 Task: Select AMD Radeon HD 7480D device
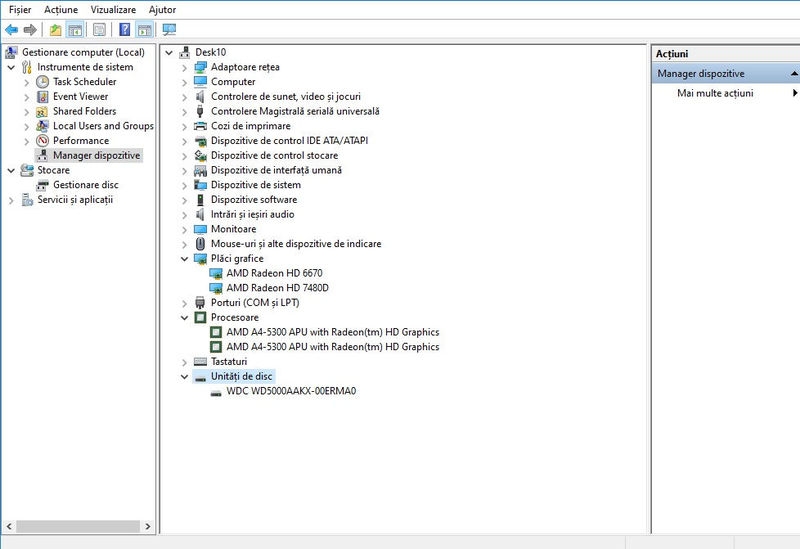click(278, 288)
